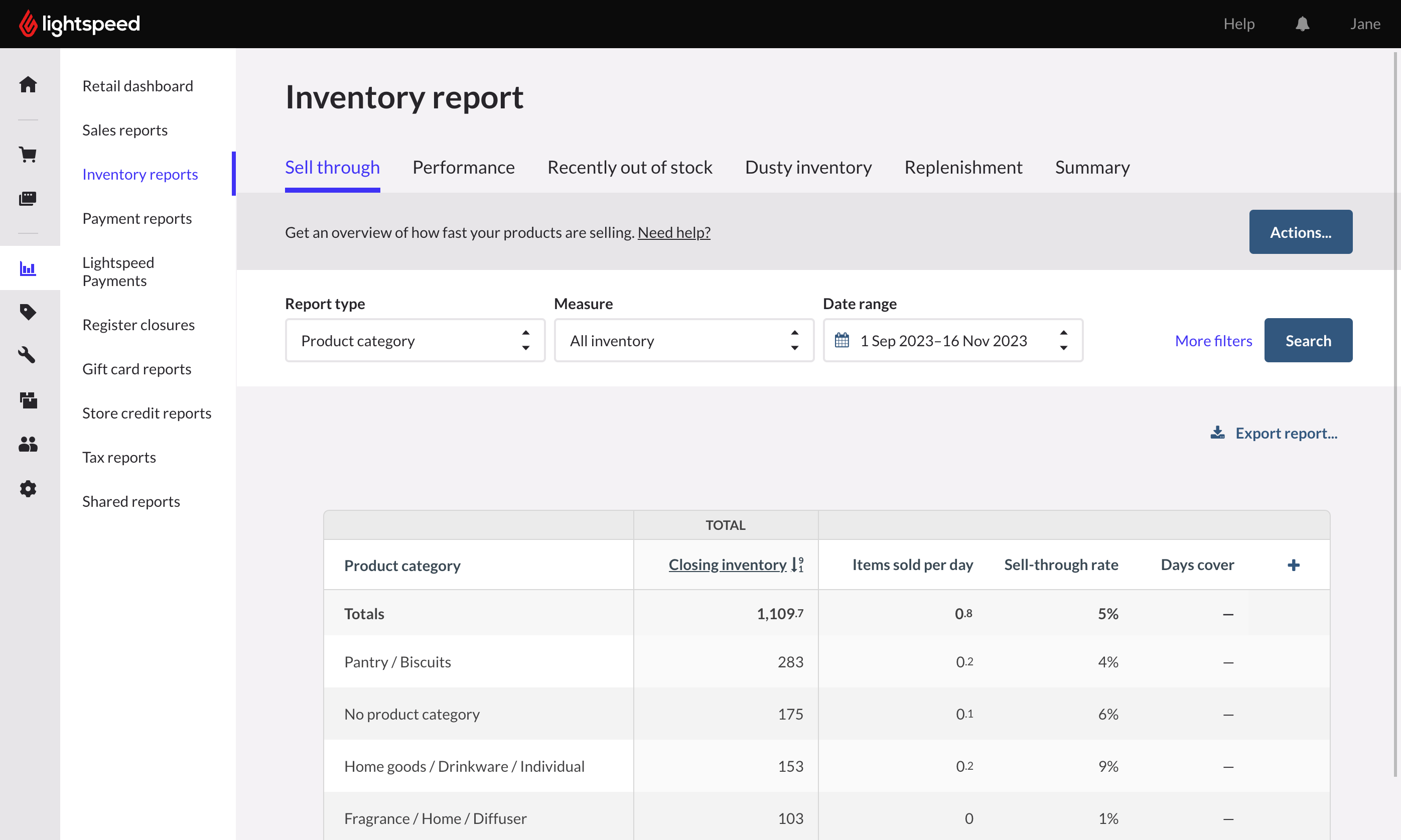Switch to the Summary tab

[1092, 167]
